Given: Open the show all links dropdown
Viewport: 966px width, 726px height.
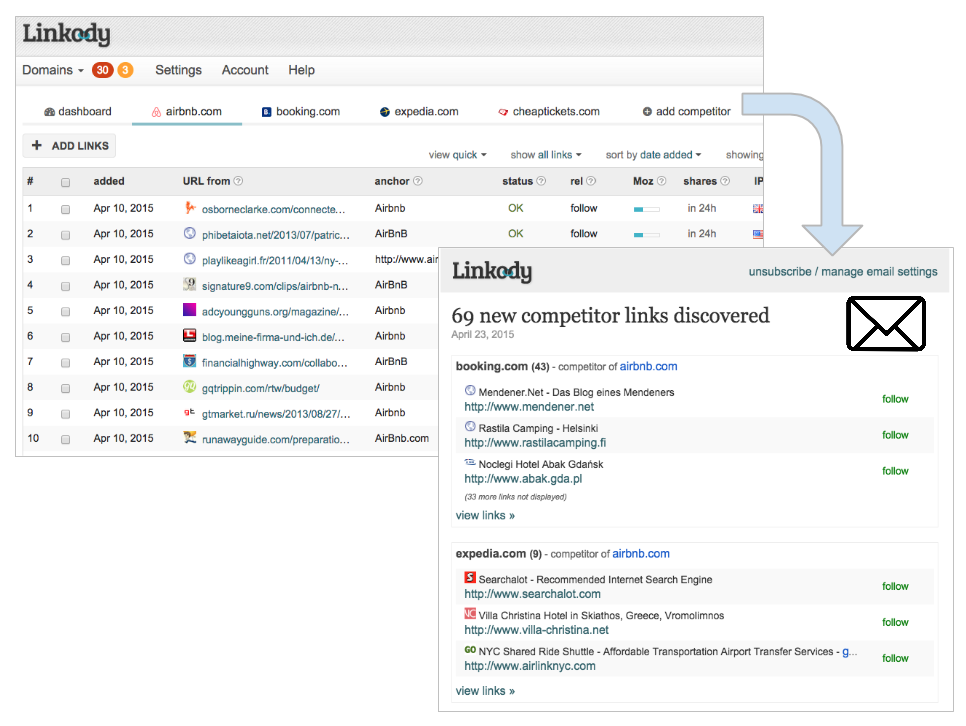Looking at the screenshot, I should coord(546,155).
